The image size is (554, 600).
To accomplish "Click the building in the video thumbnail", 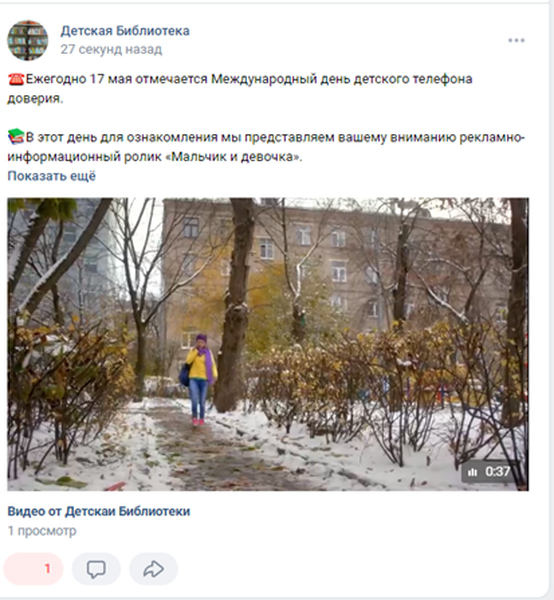I will tap(337, 268).
